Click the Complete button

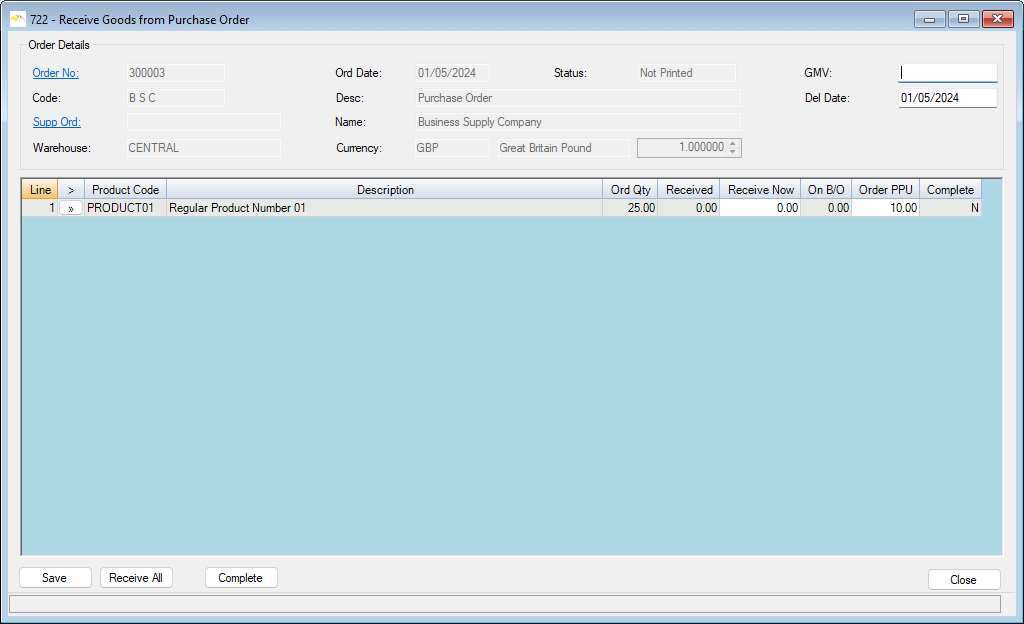241,578
